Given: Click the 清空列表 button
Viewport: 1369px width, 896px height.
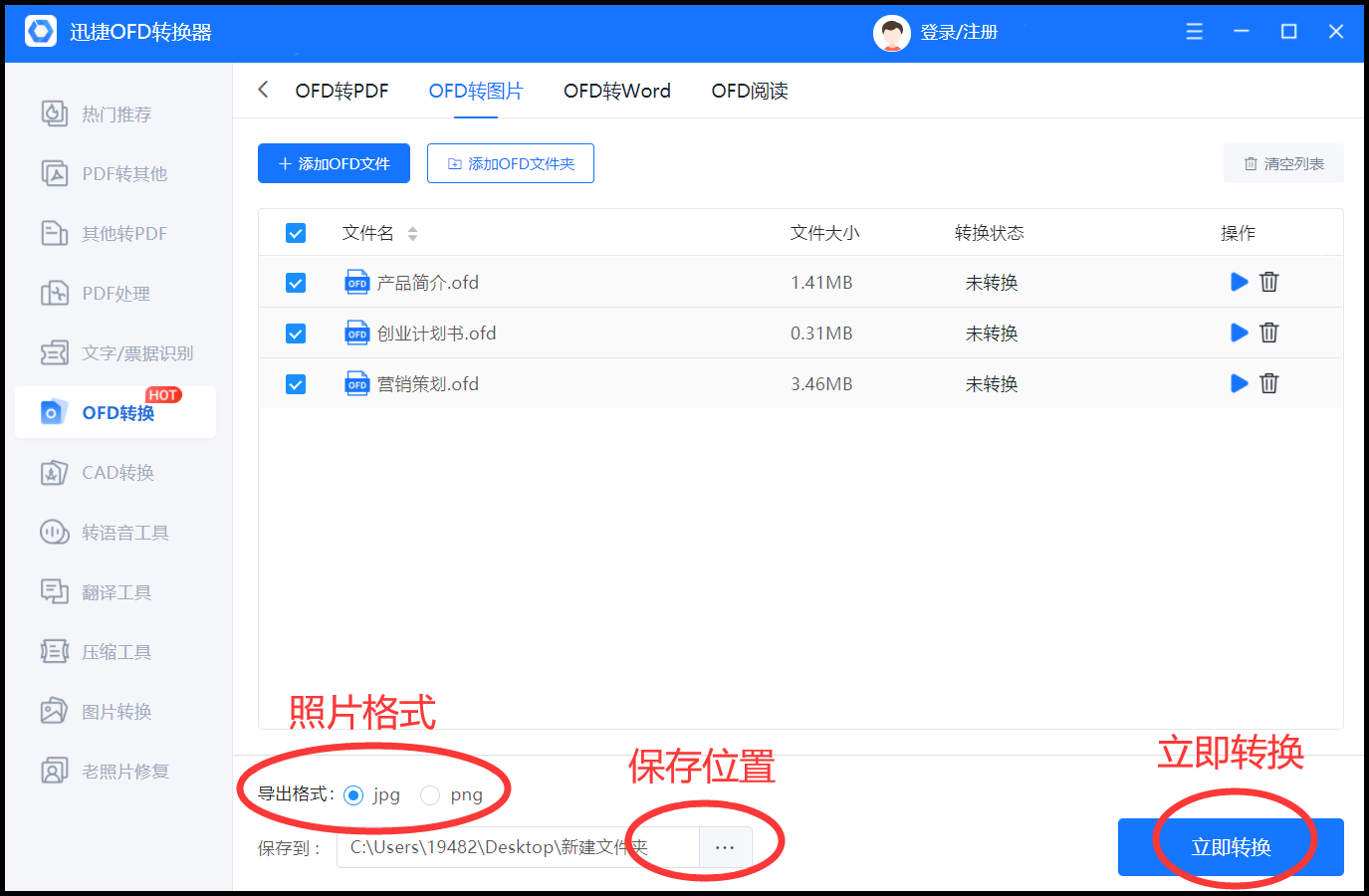Looking at the screenshot, I should [x=1283, y=163].
